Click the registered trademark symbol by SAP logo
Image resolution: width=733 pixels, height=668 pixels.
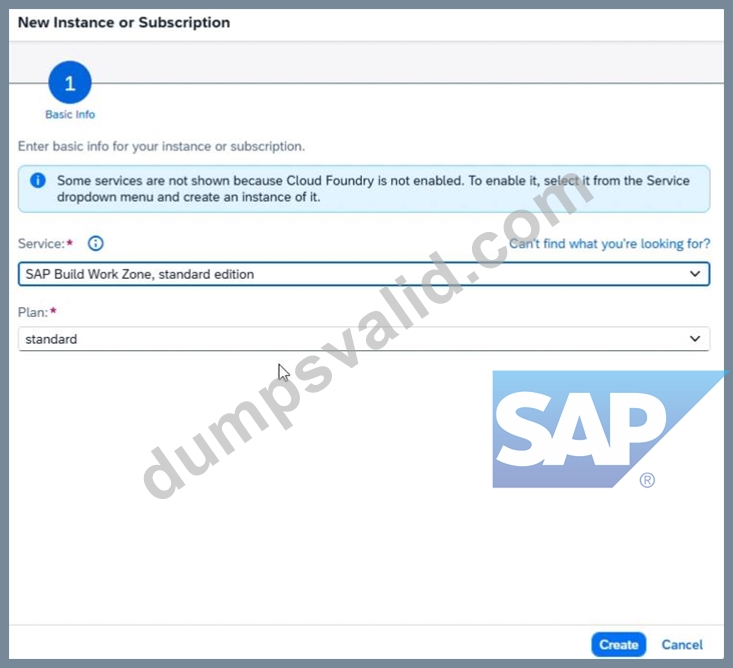(x=647, y=481)
